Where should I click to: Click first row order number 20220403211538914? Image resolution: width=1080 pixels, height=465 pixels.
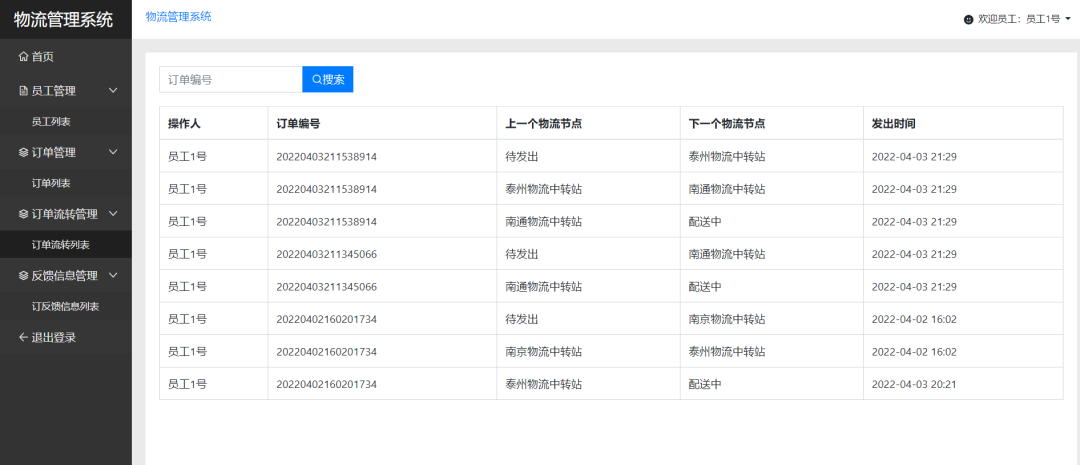point(326,156)
